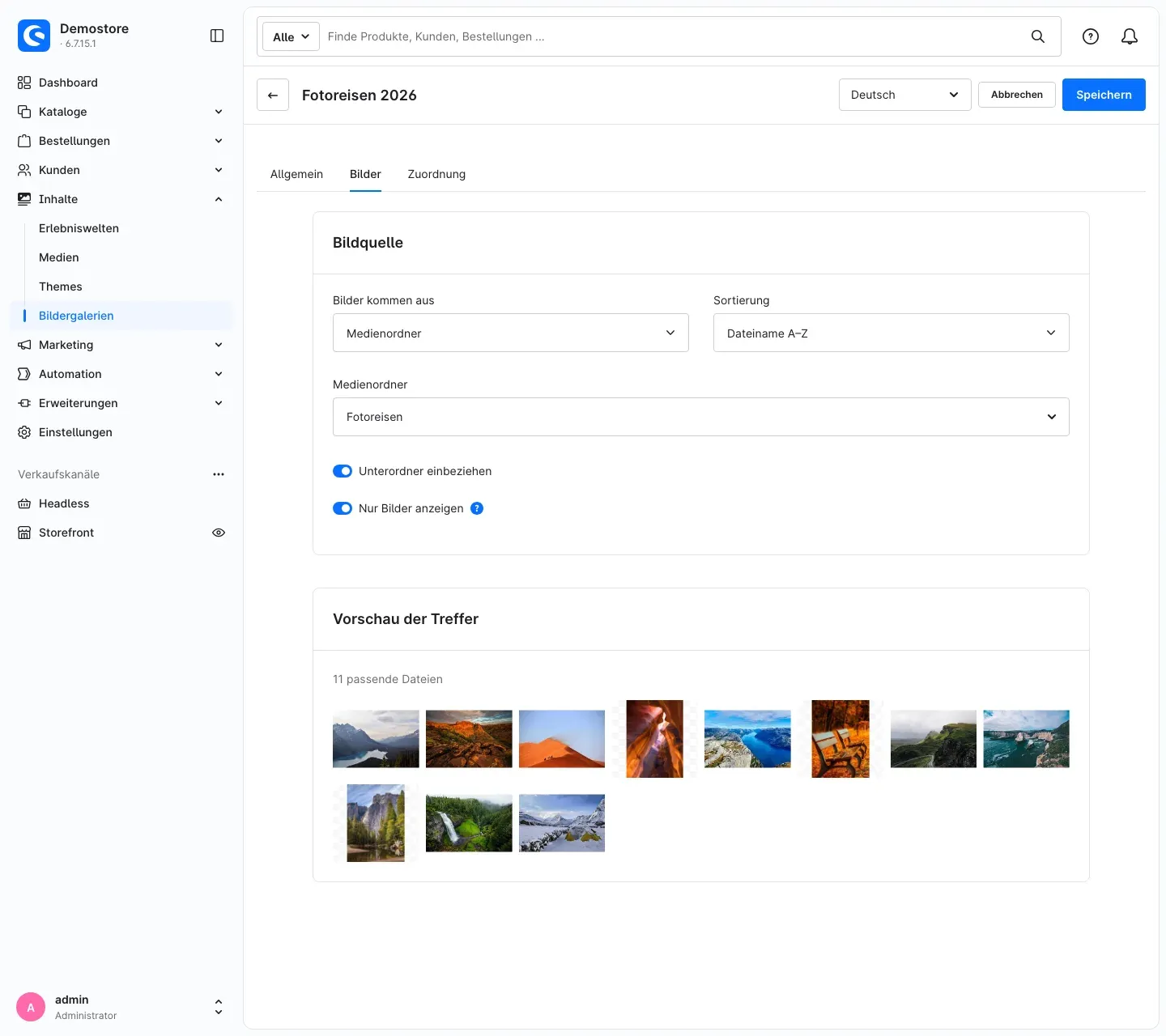Turn off Nur Bilder anzeigen toggle
1166x1036 pixels.
click(x=343, y=508)
